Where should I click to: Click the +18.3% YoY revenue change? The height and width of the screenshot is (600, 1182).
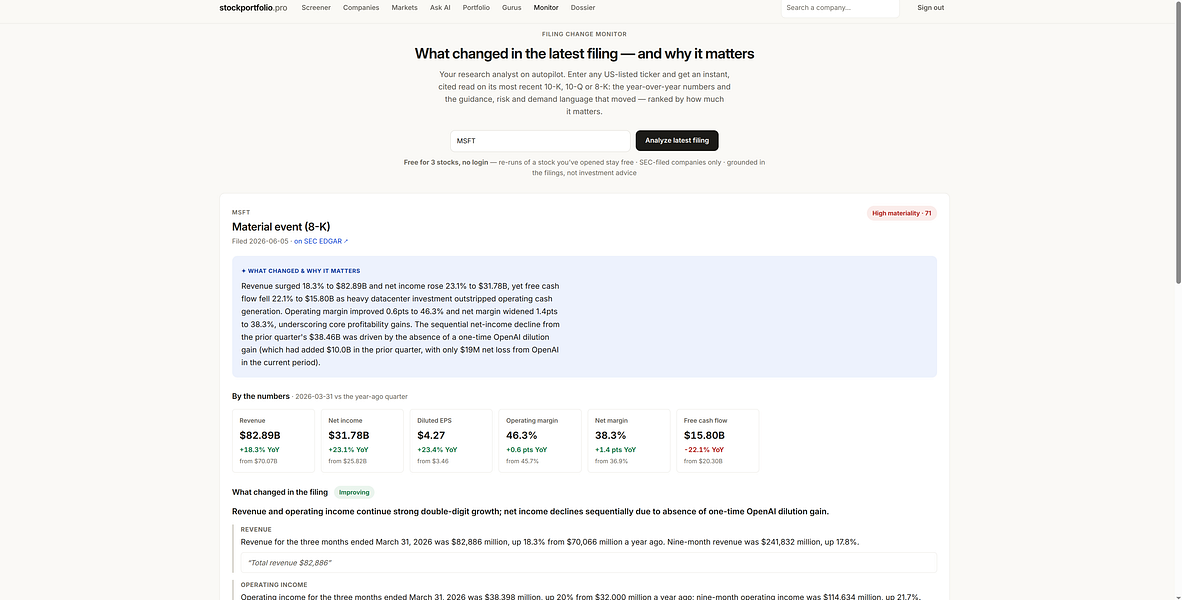point(259,449)
